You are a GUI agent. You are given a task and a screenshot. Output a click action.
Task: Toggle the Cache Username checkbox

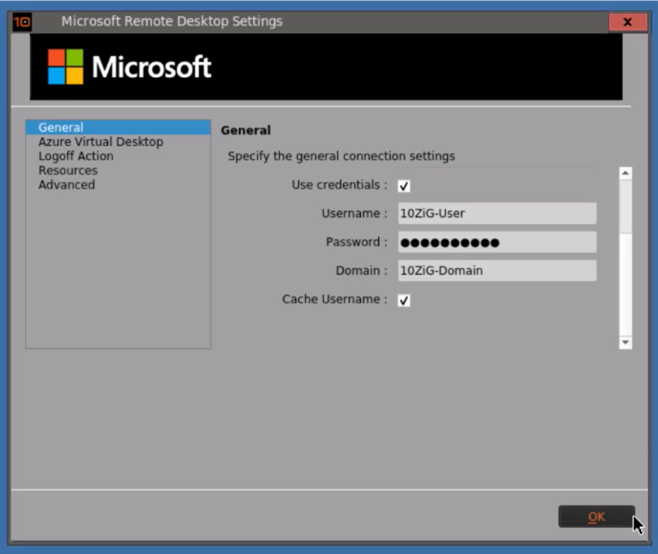[x=404, y=300]
